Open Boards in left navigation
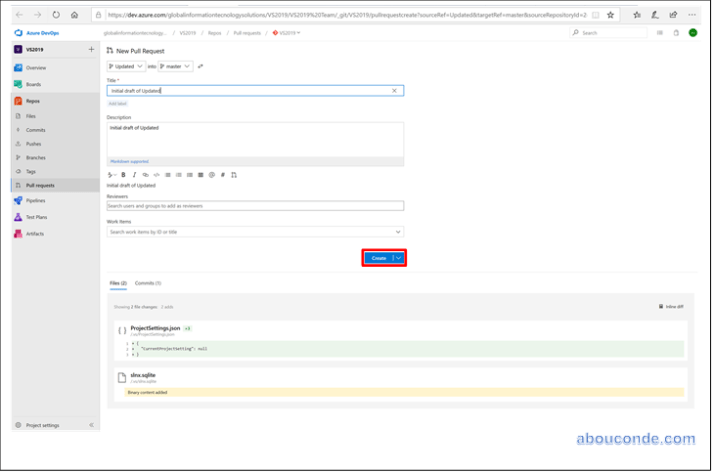The image size is (714, 472). pos(33,84)
